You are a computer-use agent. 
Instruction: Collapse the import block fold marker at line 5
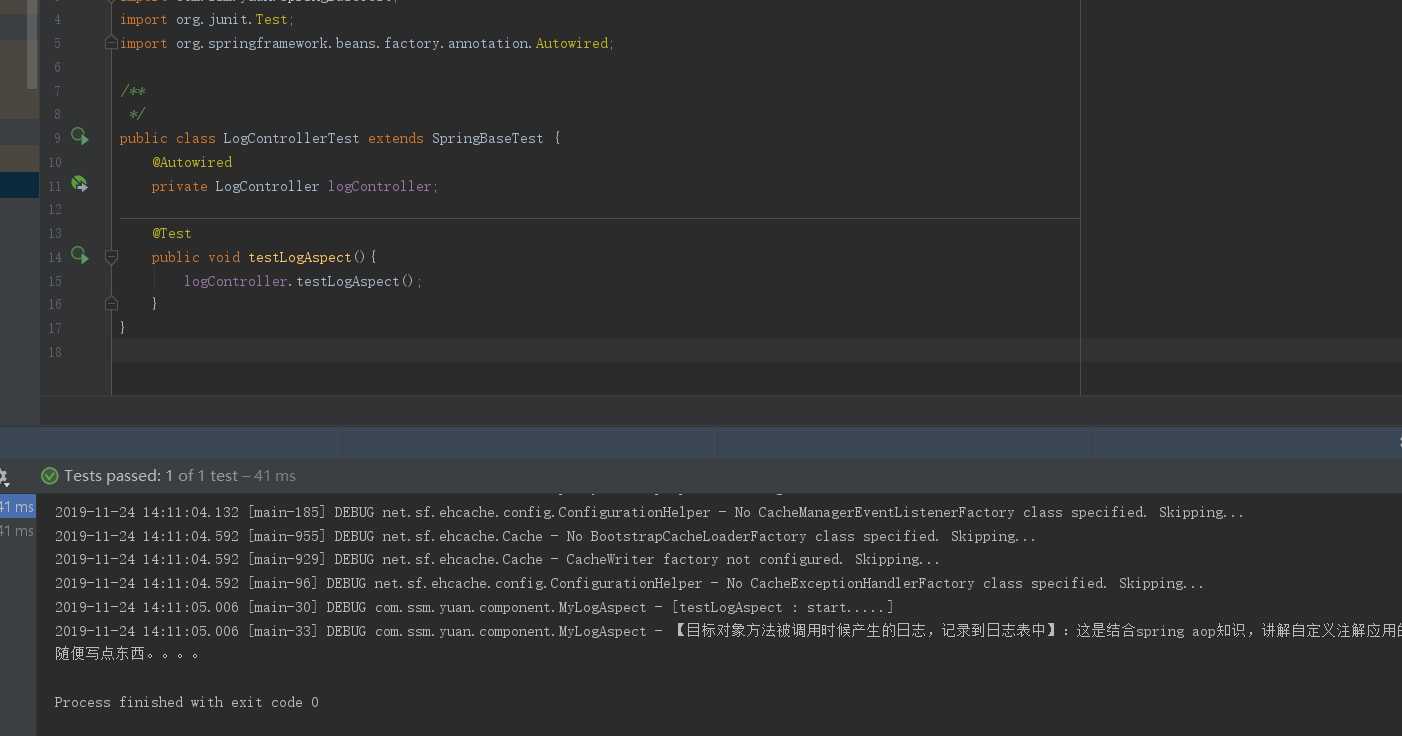pyautogui.click(x=112, y=43)
